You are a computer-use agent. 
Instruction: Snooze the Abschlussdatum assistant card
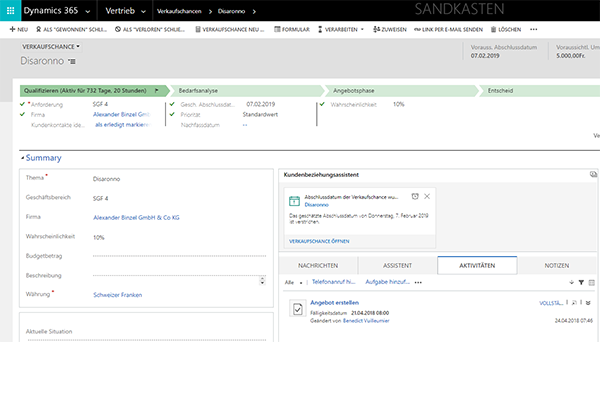tap(415, 196)
